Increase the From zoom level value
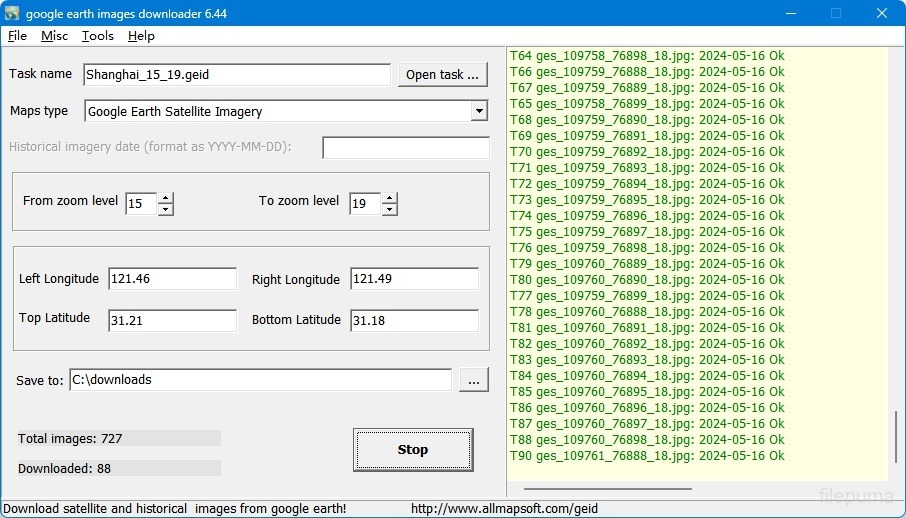This screenshot has width=906, height=518. click(166, 198)
